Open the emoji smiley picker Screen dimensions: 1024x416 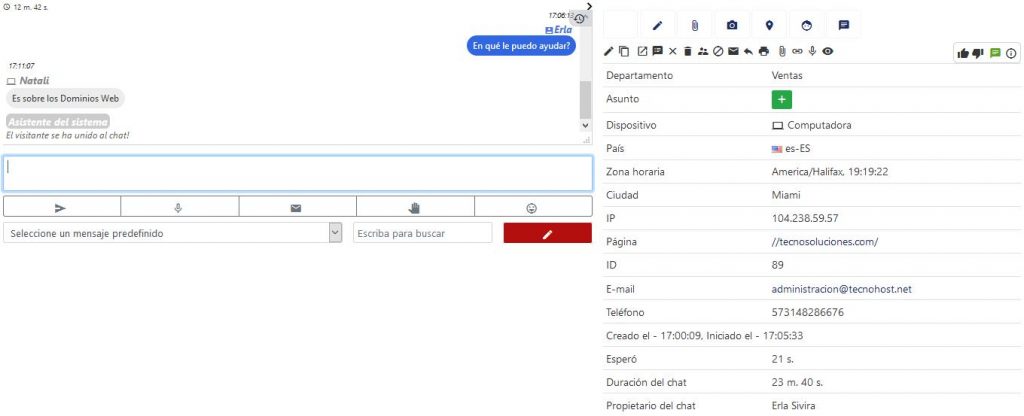[x=532, y=207]
